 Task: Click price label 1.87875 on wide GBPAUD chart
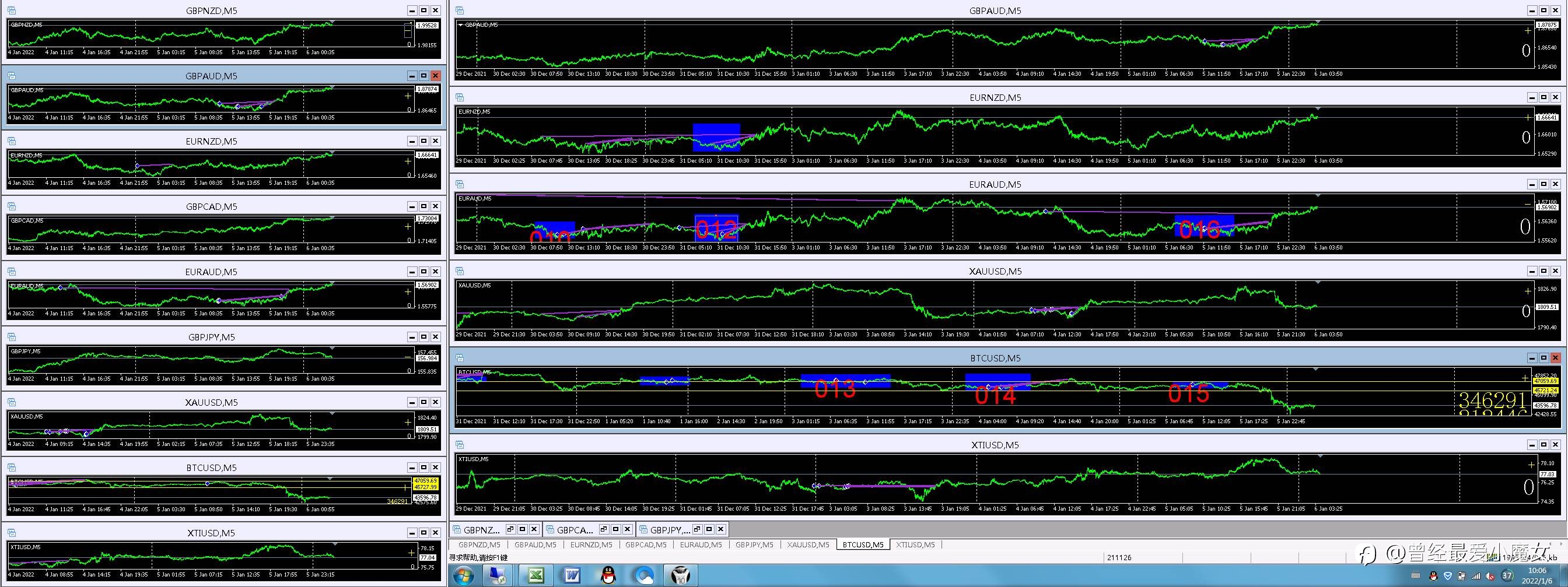coord(1546,26)
